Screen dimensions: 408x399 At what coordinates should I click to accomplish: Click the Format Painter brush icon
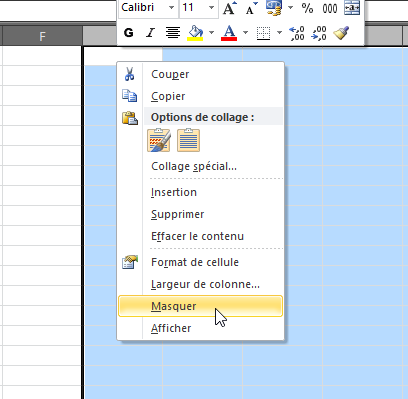[341, 33]
